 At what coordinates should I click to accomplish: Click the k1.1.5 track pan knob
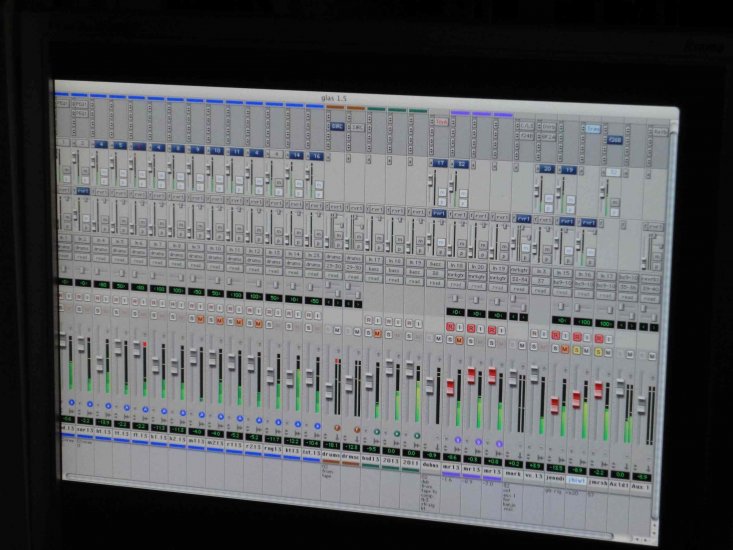coord(164,412)
